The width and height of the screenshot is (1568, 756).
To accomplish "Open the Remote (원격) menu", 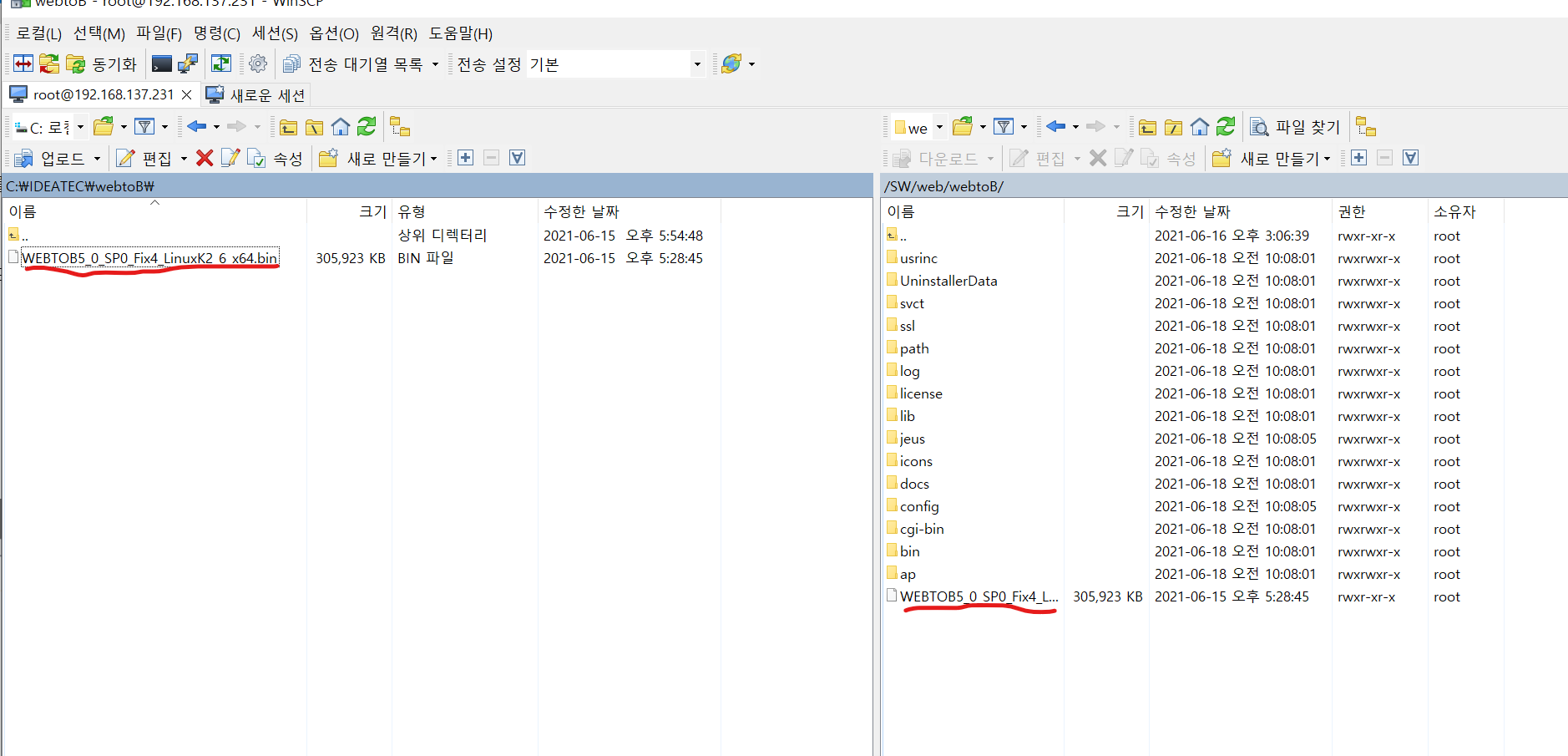I will pyautogui.click(x=394, y=33).
